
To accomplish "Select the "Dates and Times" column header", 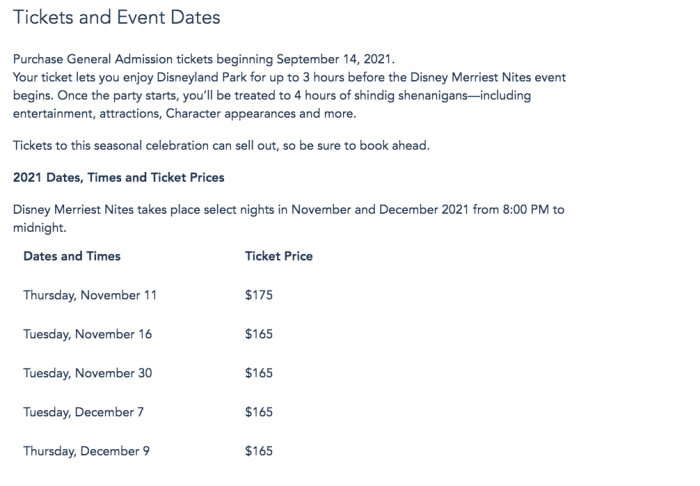I will pyautogui.click(x=71, y=256).
